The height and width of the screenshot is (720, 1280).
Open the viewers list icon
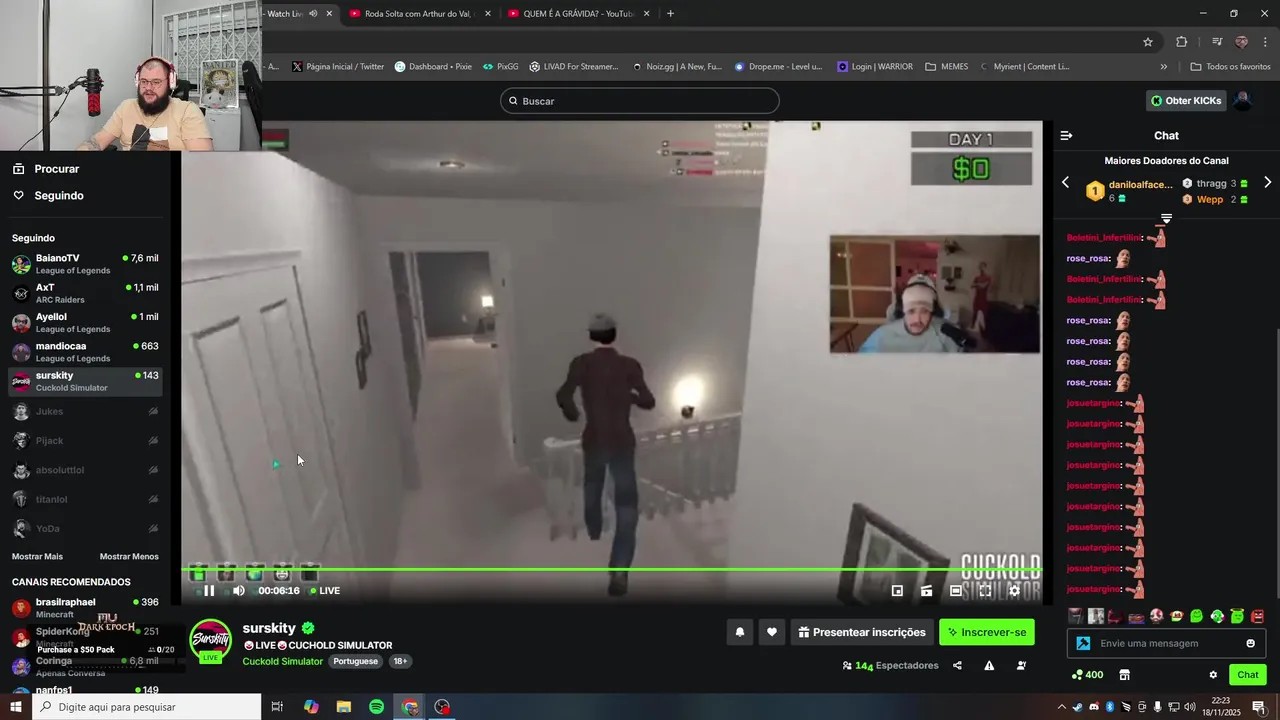tap(1021, 666)
